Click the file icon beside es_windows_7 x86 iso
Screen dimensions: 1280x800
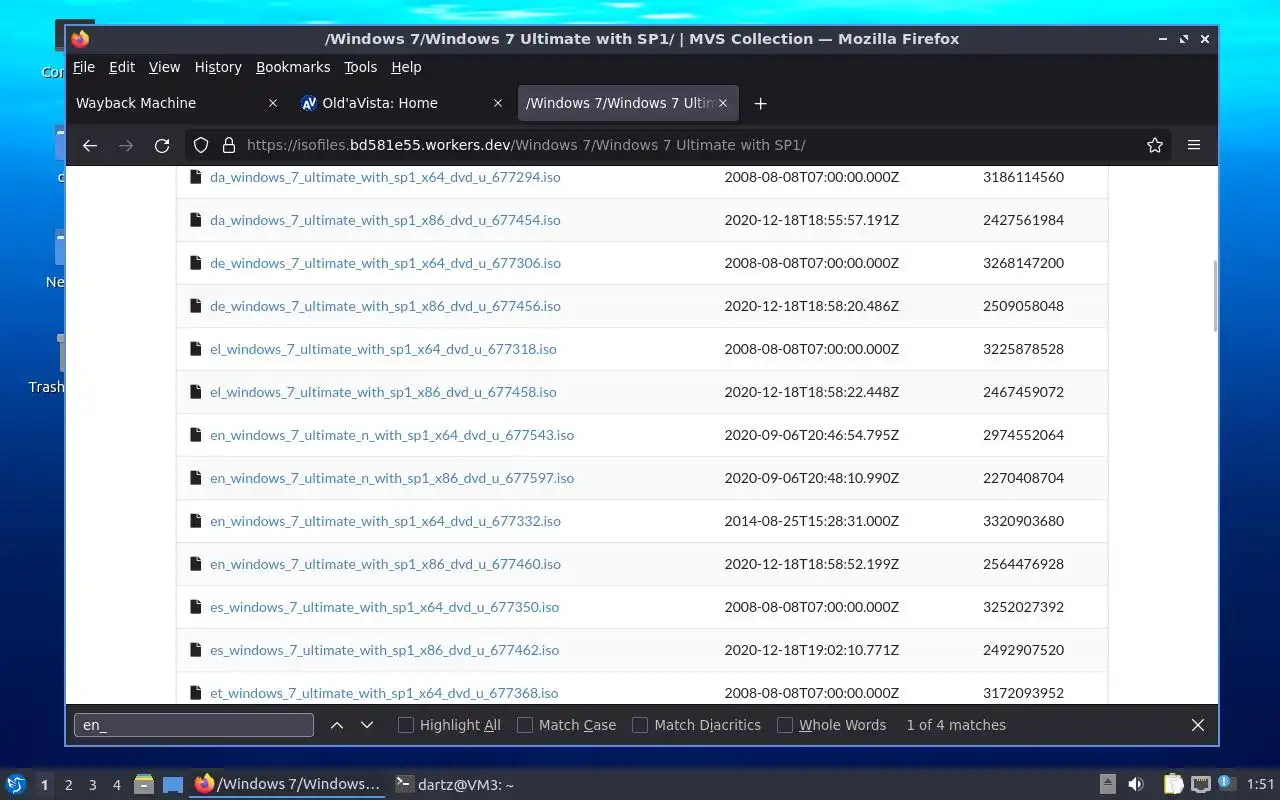click(x=196, y=650)
